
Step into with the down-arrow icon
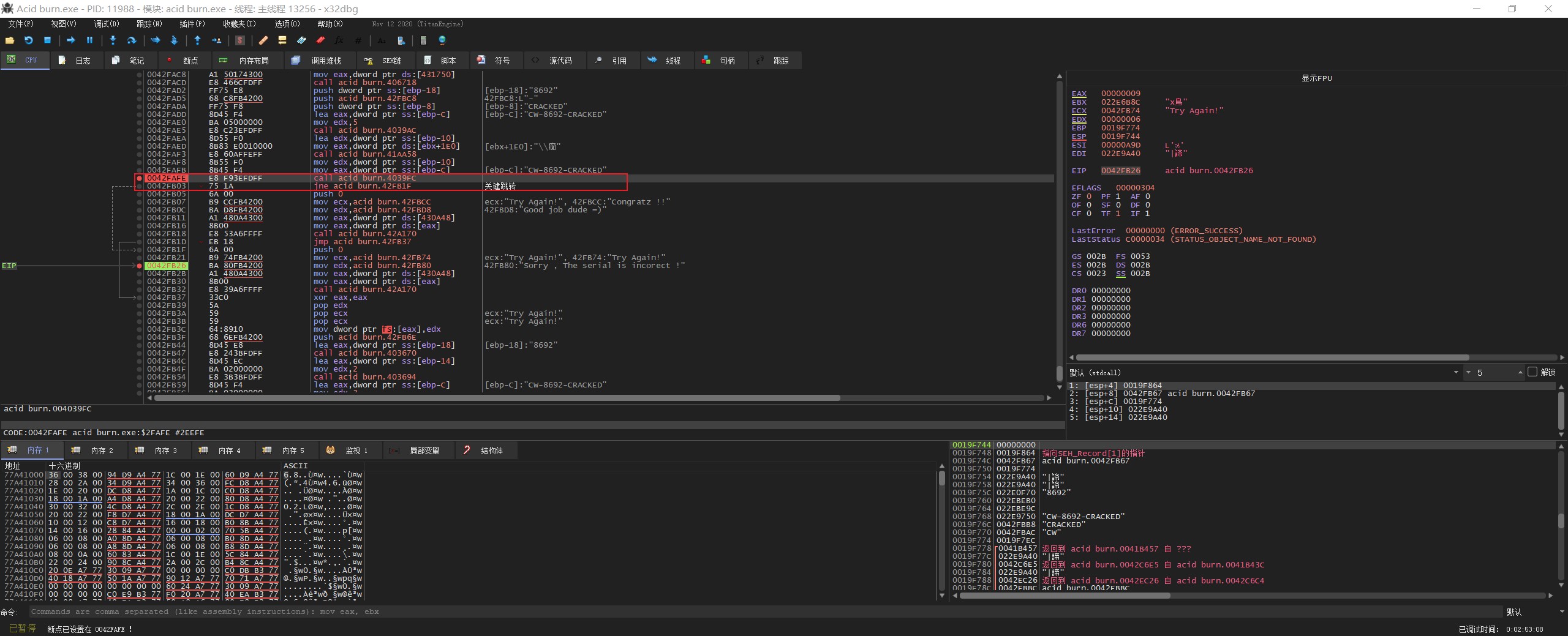pyautogui.click(x=113, y=40)
